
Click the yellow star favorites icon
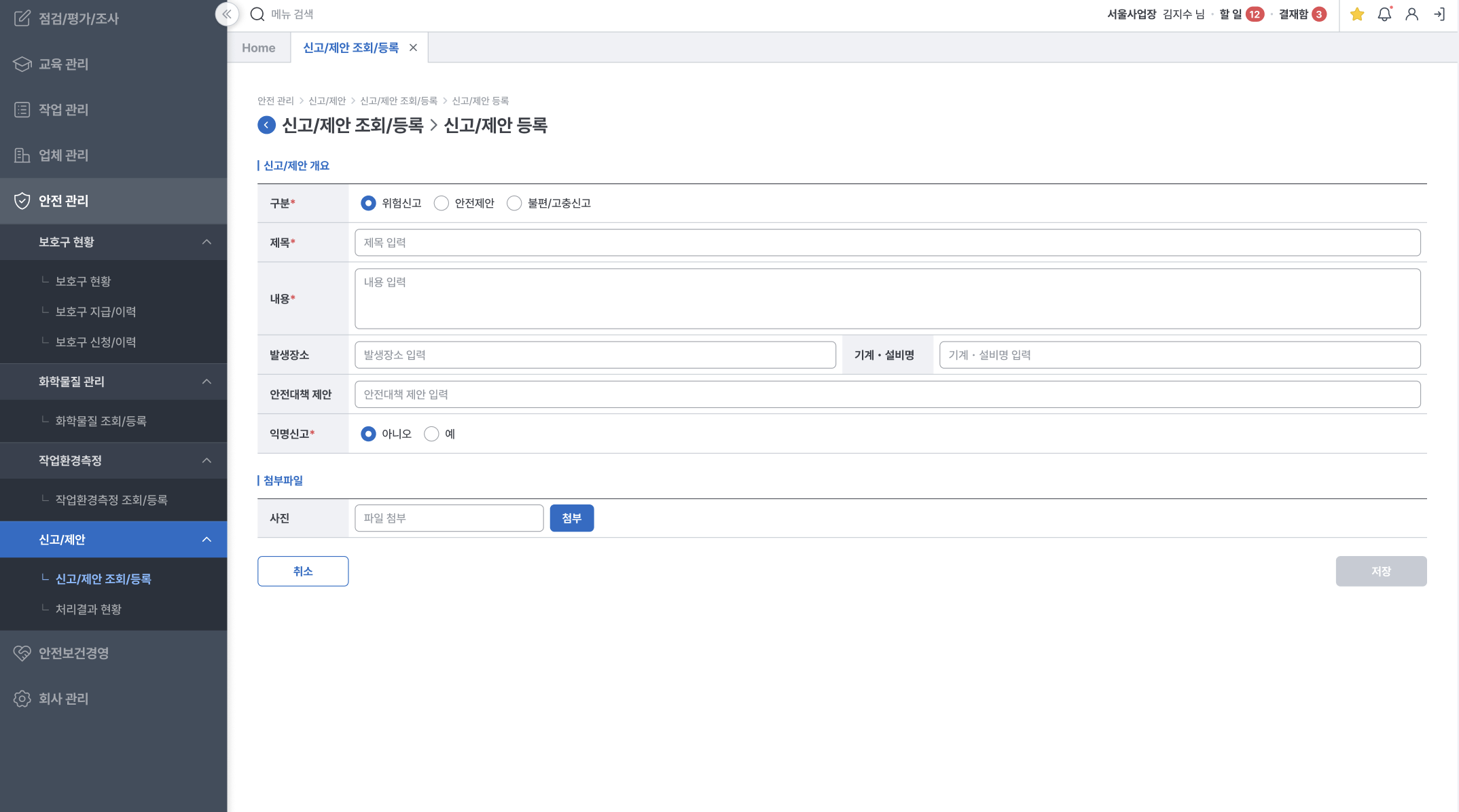tap(1357, 14)
